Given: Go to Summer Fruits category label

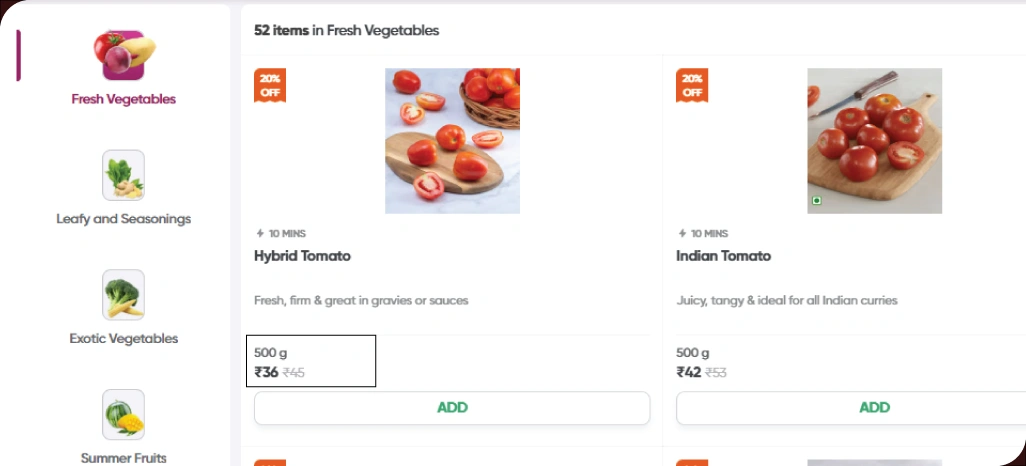Looking at the screenshot, I should [x=124, y=458].
